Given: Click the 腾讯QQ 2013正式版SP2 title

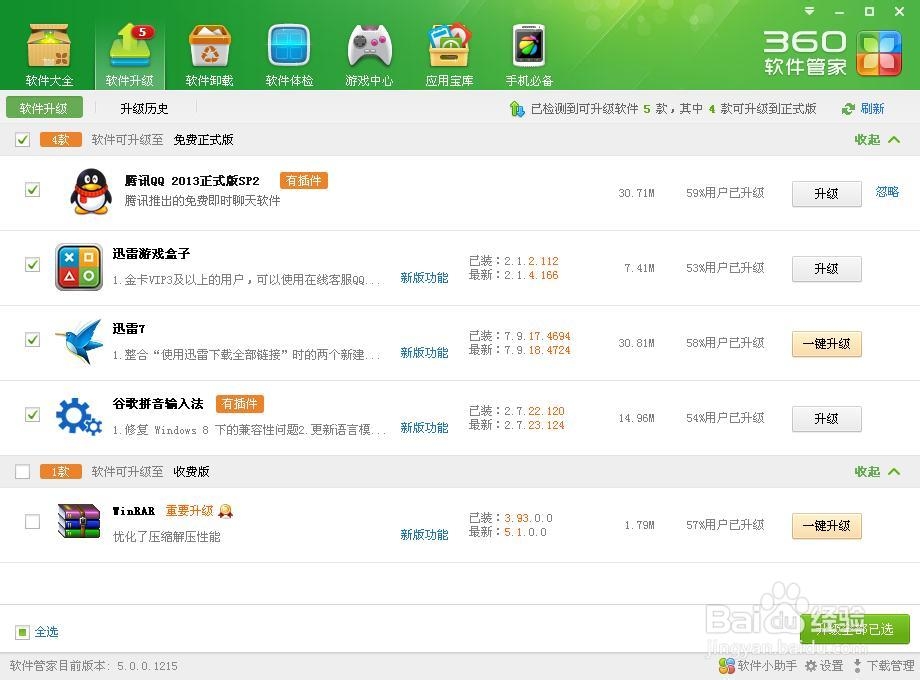Looking at the screenshot, I should click(192, 181).
